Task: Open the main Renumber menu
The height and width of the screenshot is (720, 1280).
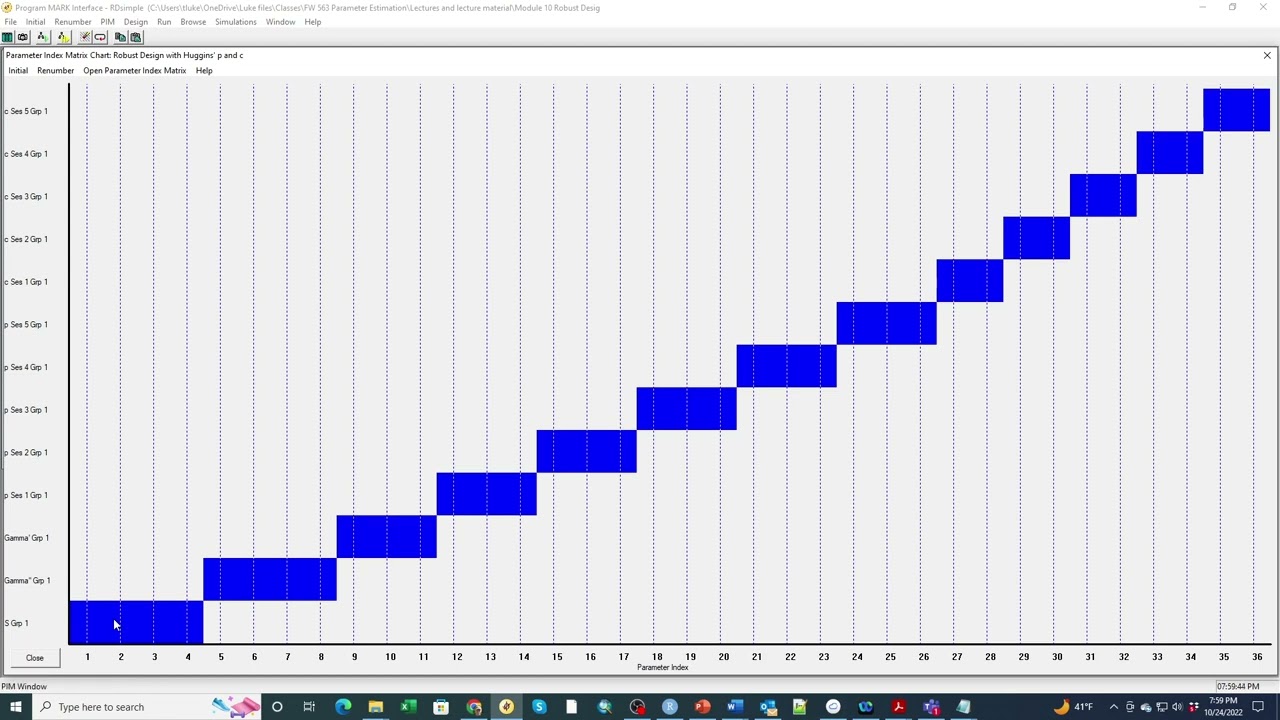Action: 73,22
